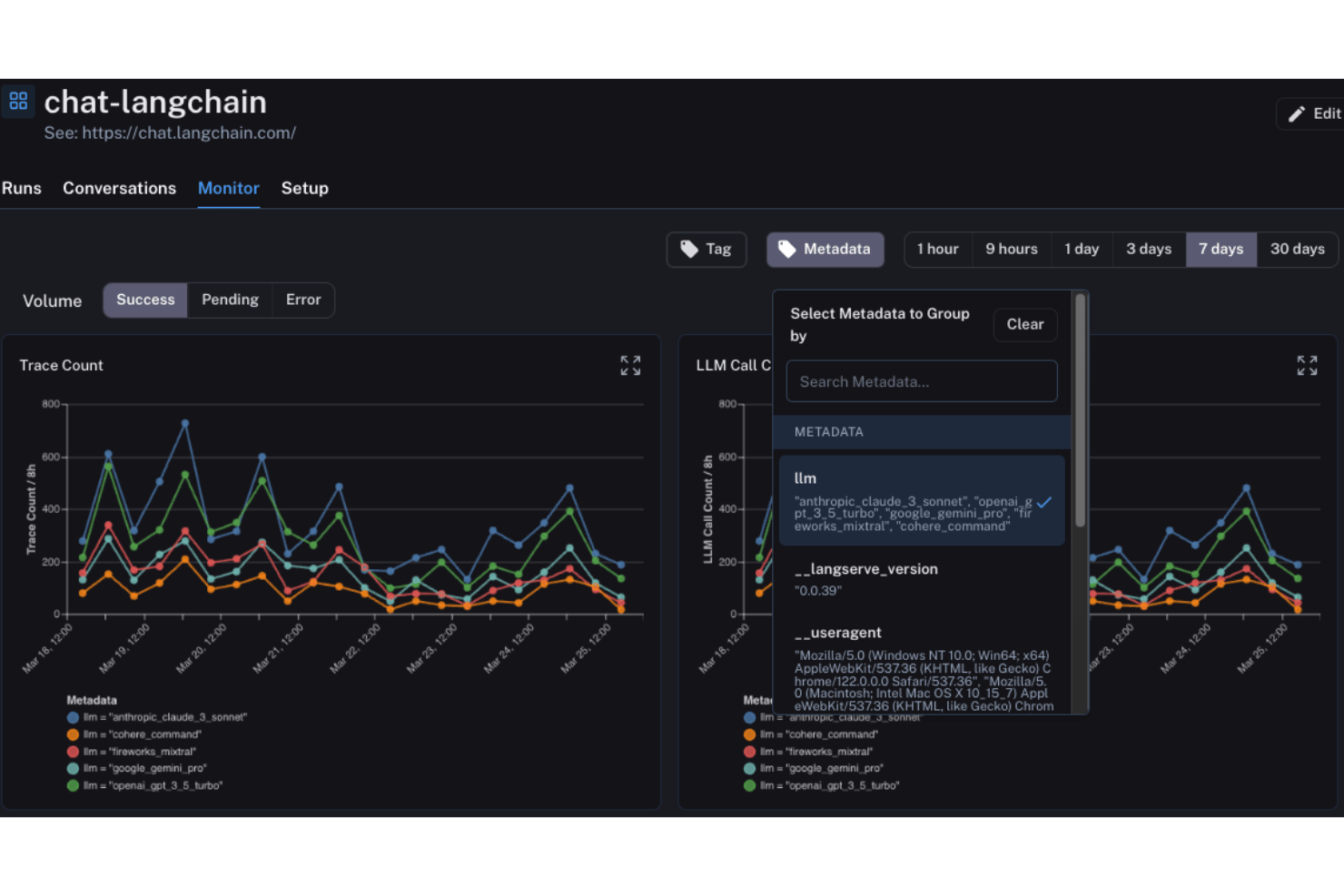The width and height of the screenshot is (1344, 896).
Task: Select the __langserve_version metadata option
Action: click(922, 579)
